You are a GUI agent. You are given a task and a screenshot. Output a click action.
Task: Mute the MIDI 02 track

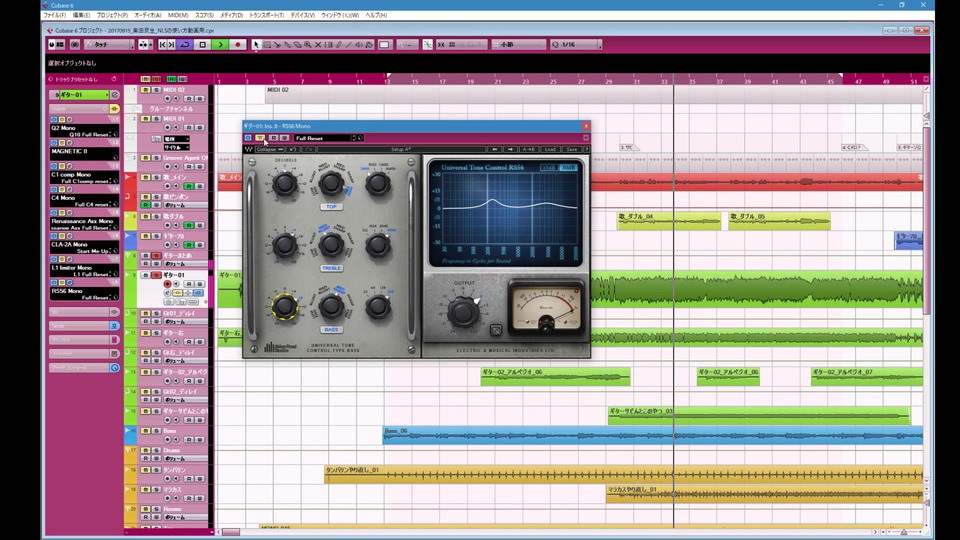(x=145, y=90)
